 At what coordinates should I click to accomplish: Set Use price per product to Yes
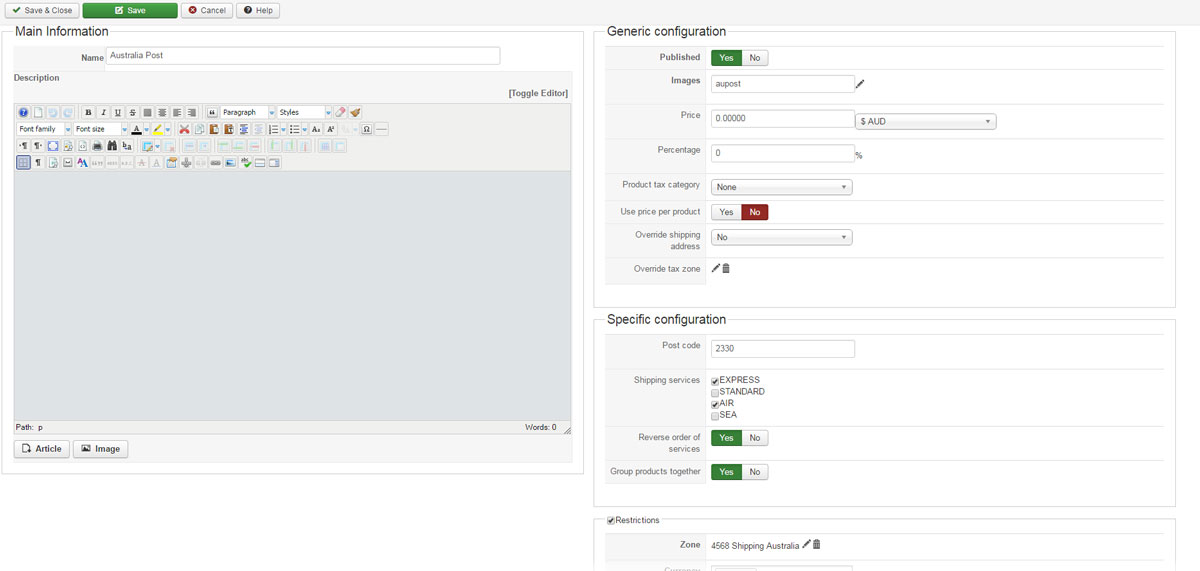726,212
